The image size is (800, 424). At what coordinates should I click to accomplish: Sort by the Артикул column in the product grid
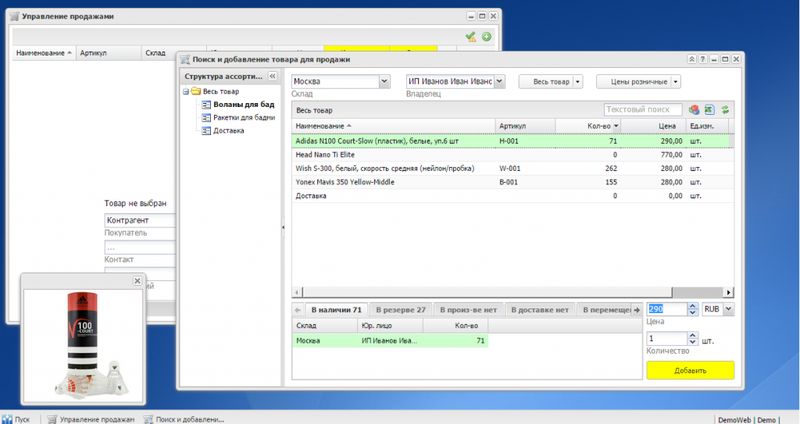[525, 126]
